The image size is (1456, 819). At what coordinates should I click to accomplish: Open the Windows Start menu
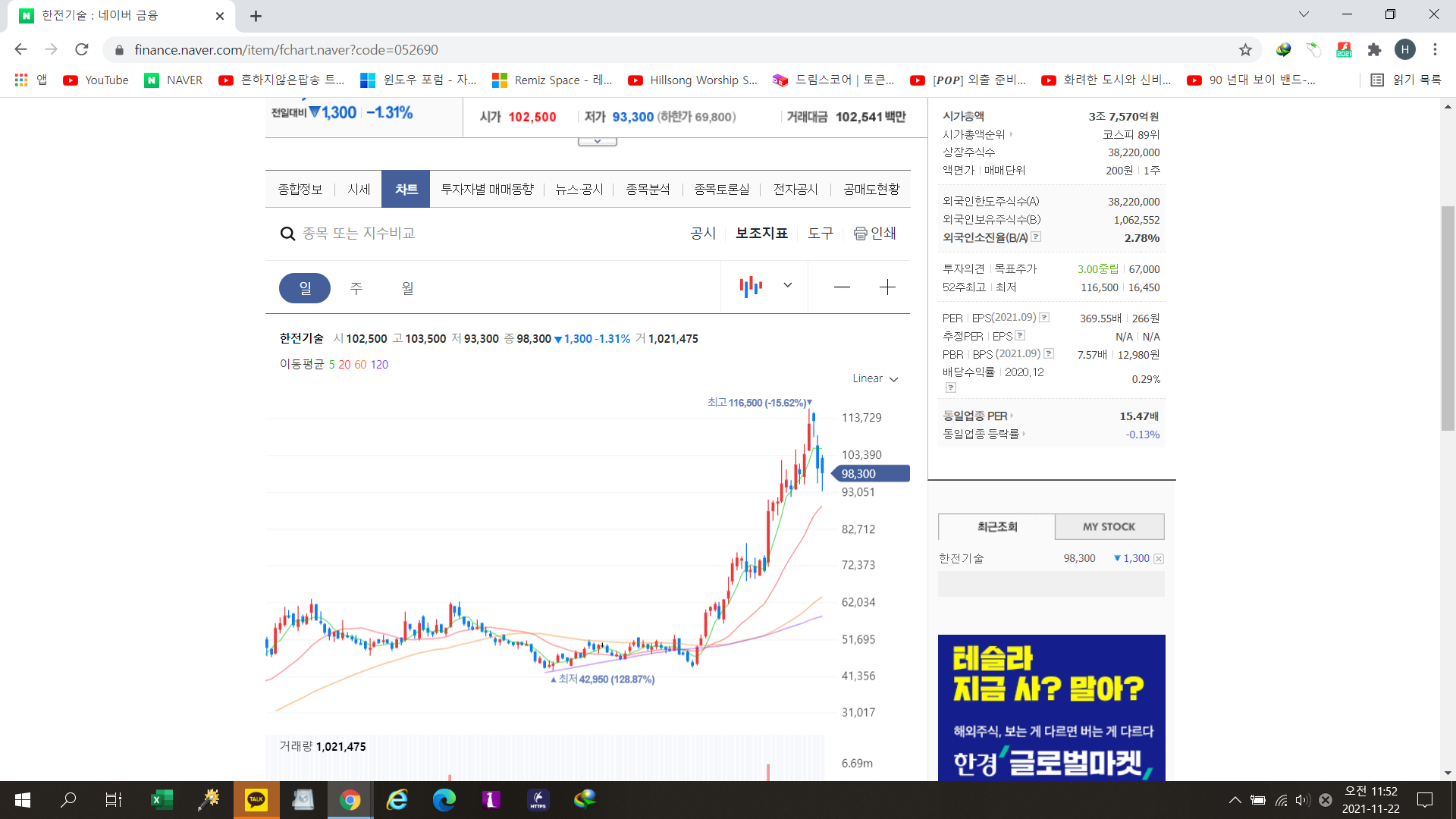pyautogui.click(x=23, y=799)
